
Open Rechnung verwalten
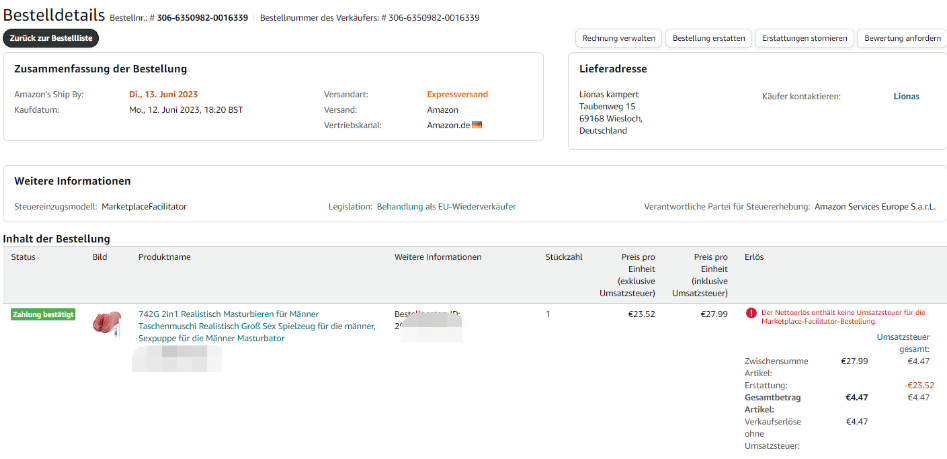click(x=620, y=38)
